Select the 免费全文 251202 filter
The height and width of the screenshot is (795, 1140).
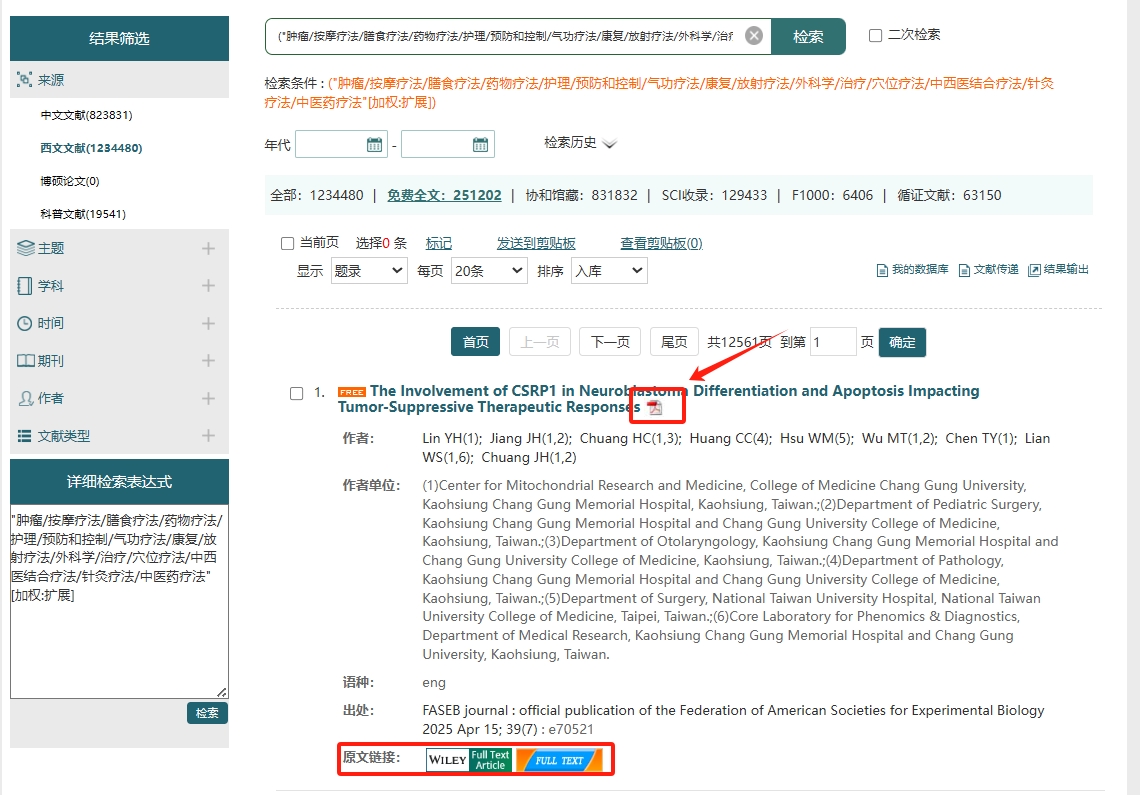[x=444, y=195]
